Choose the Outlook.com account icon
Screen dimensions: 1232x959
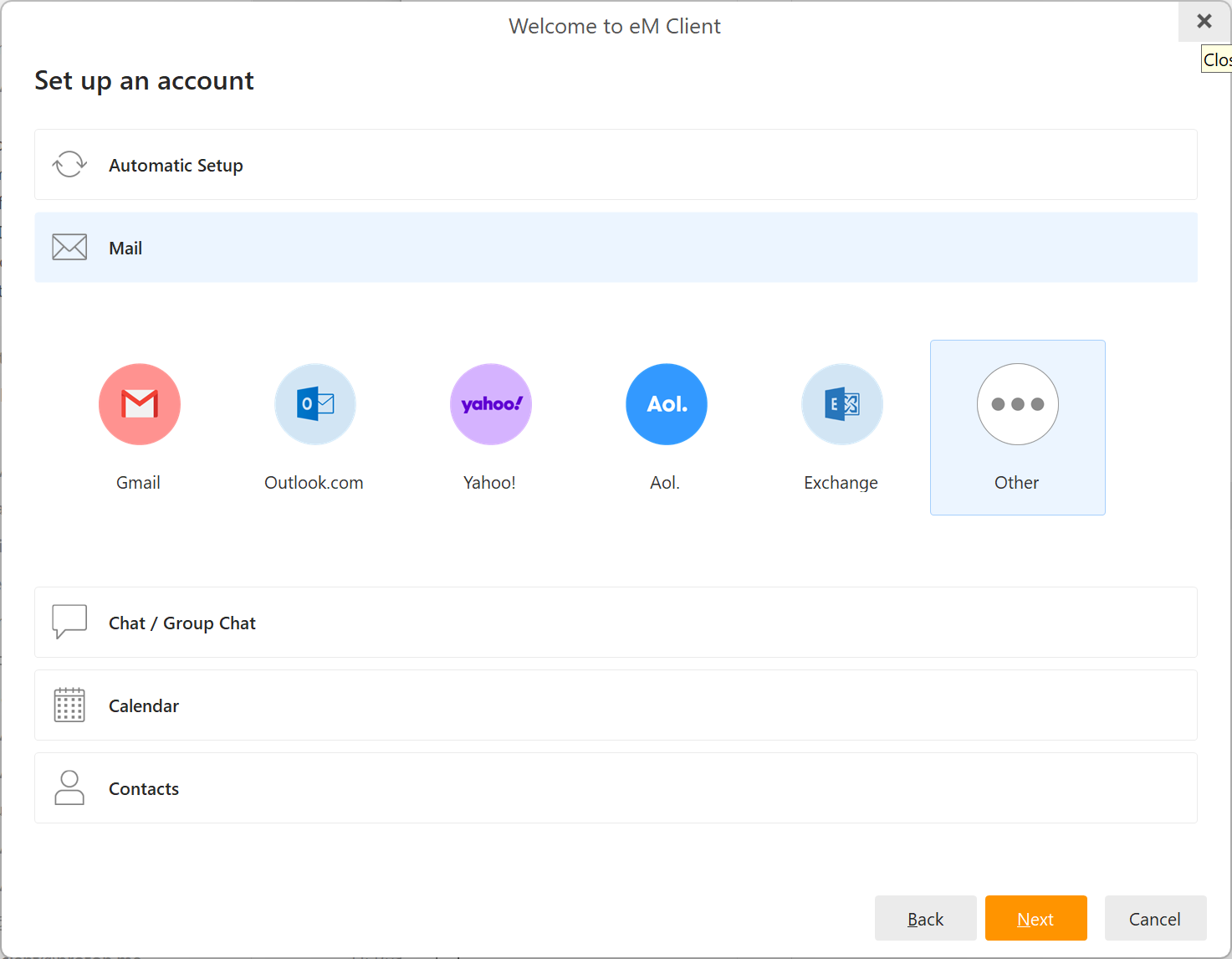[x=315, y=404]
